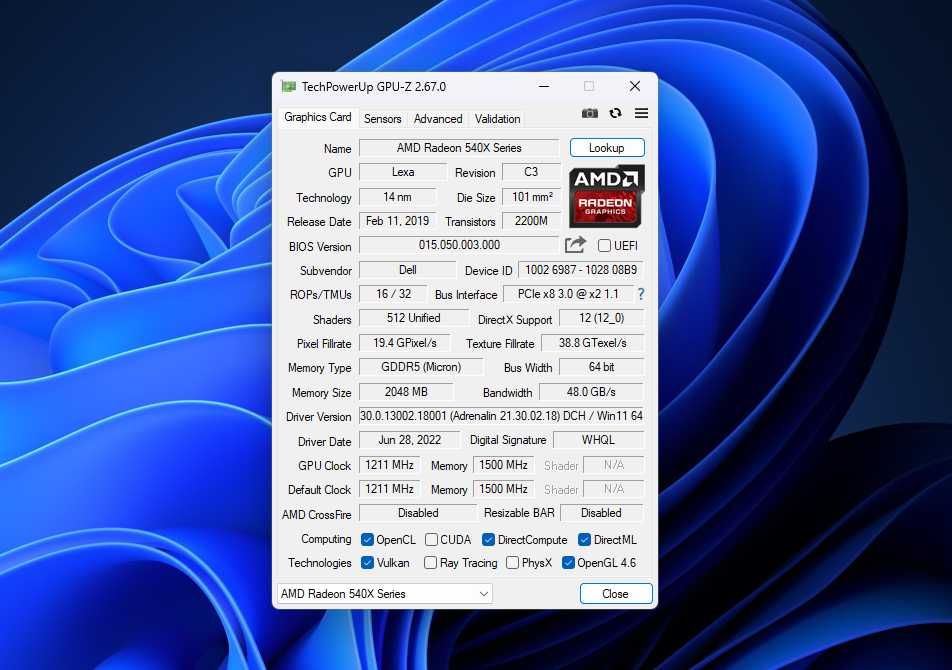
Task: Click the GPU-Z title bar app icon
Action: pyautogui.click(x=288, y=87)
